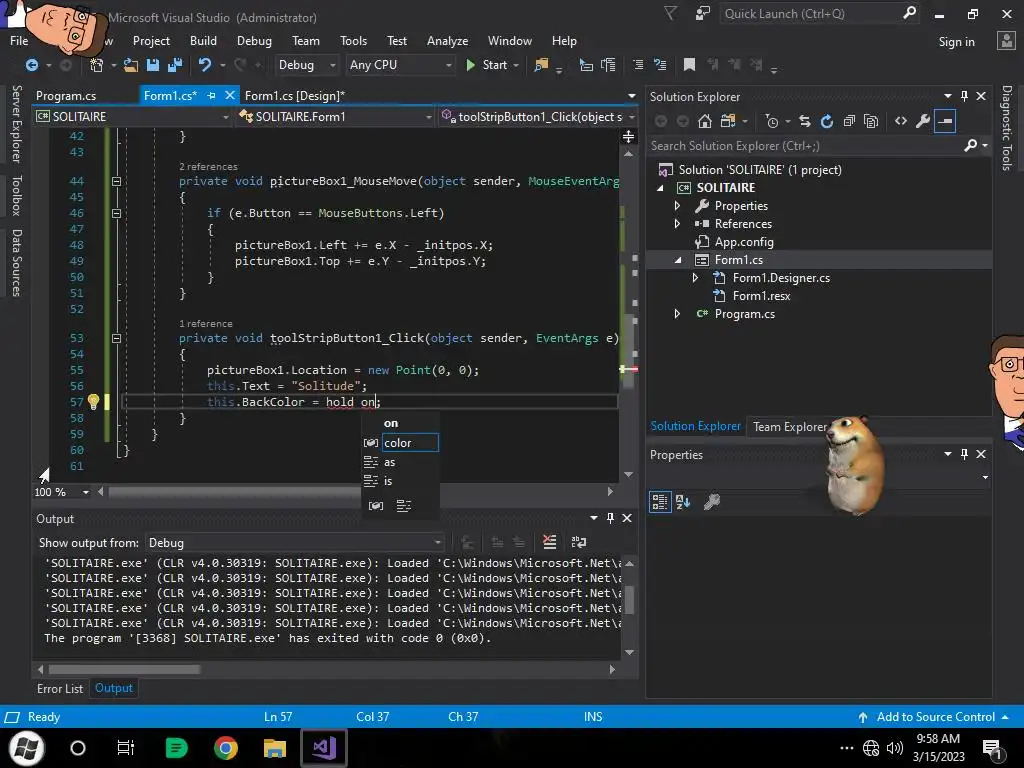Refresh Solution Explorer with refresh icon

[x=827, y=121]
